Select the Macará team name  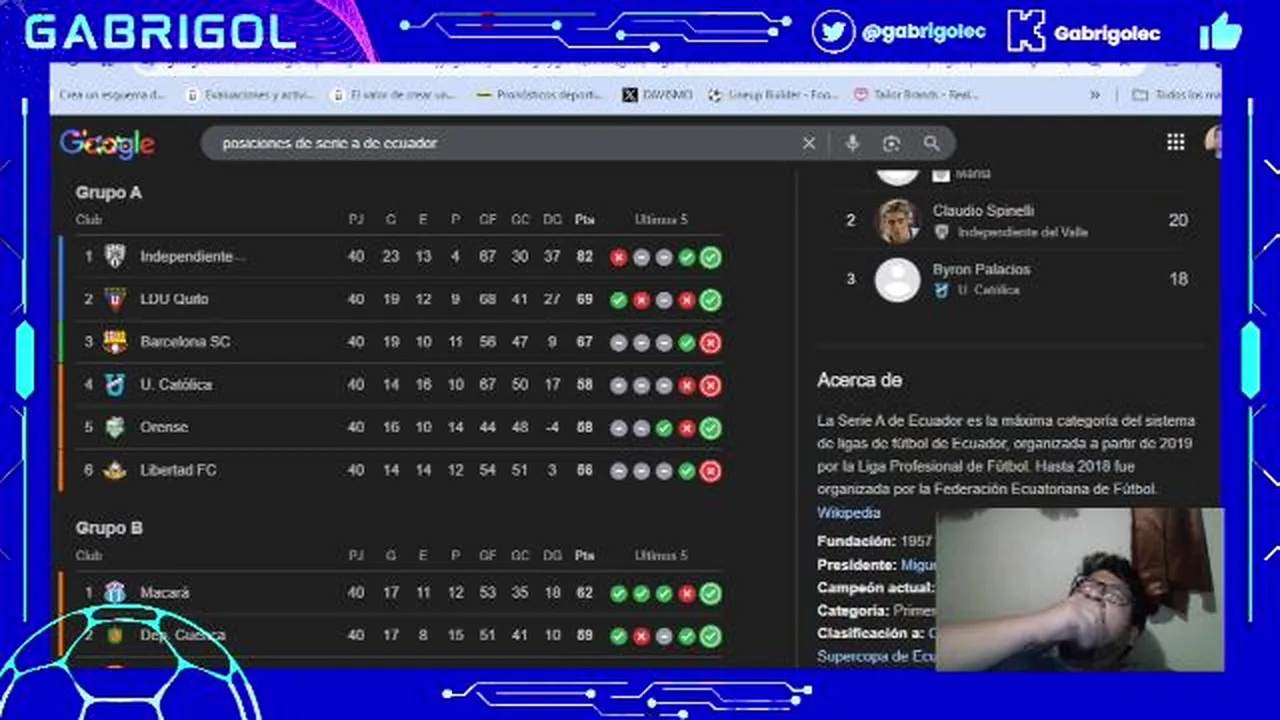tap(165, 592)
